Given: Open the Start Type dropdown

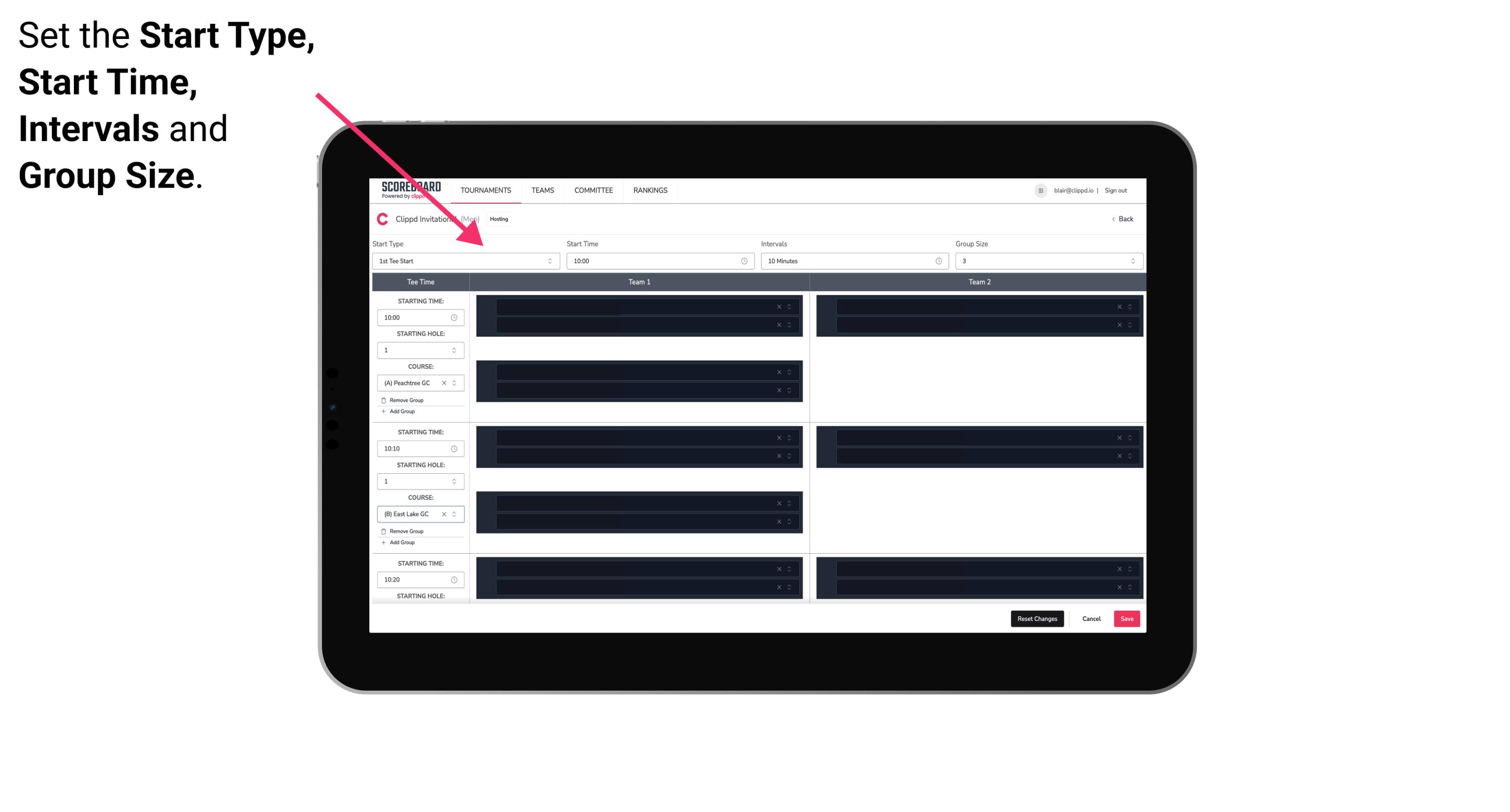Looking at the screenshot, I should (464, 261).
